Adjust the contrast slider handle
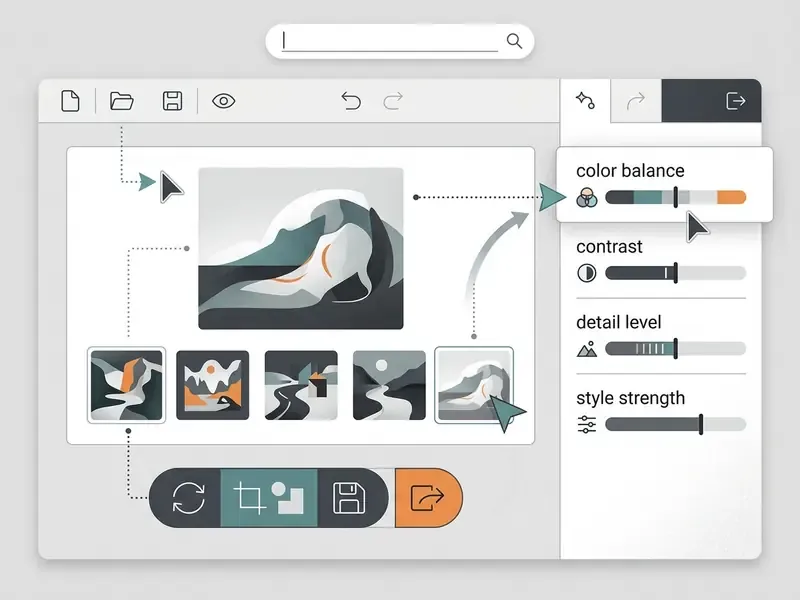800x600 pixels. click(x=676, y=273)
